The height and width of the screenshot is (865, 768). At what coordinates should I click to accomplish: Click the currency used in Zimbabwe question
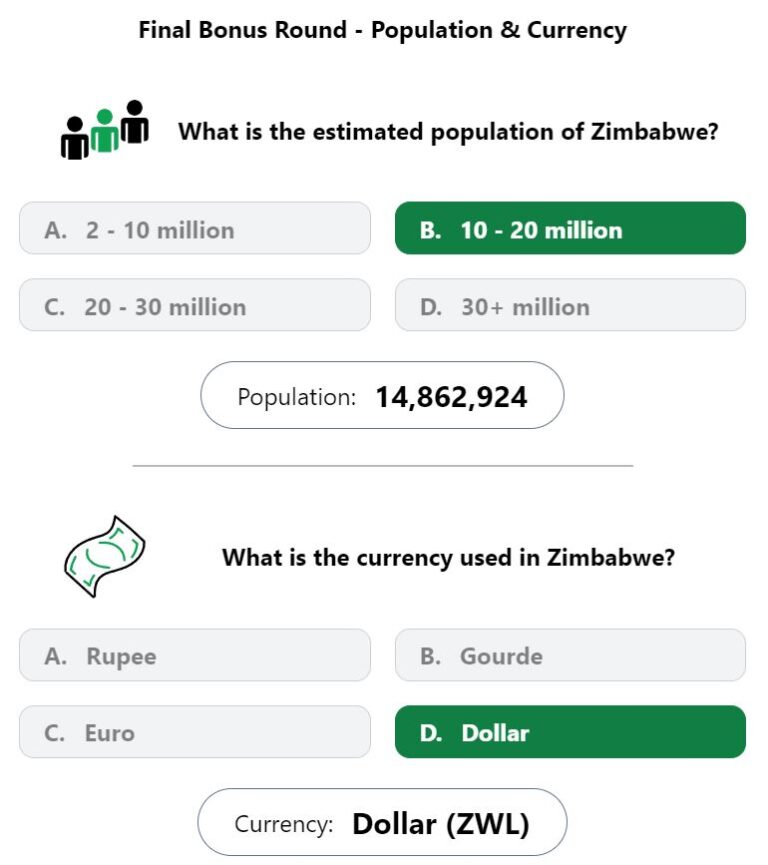coord(448,558)
